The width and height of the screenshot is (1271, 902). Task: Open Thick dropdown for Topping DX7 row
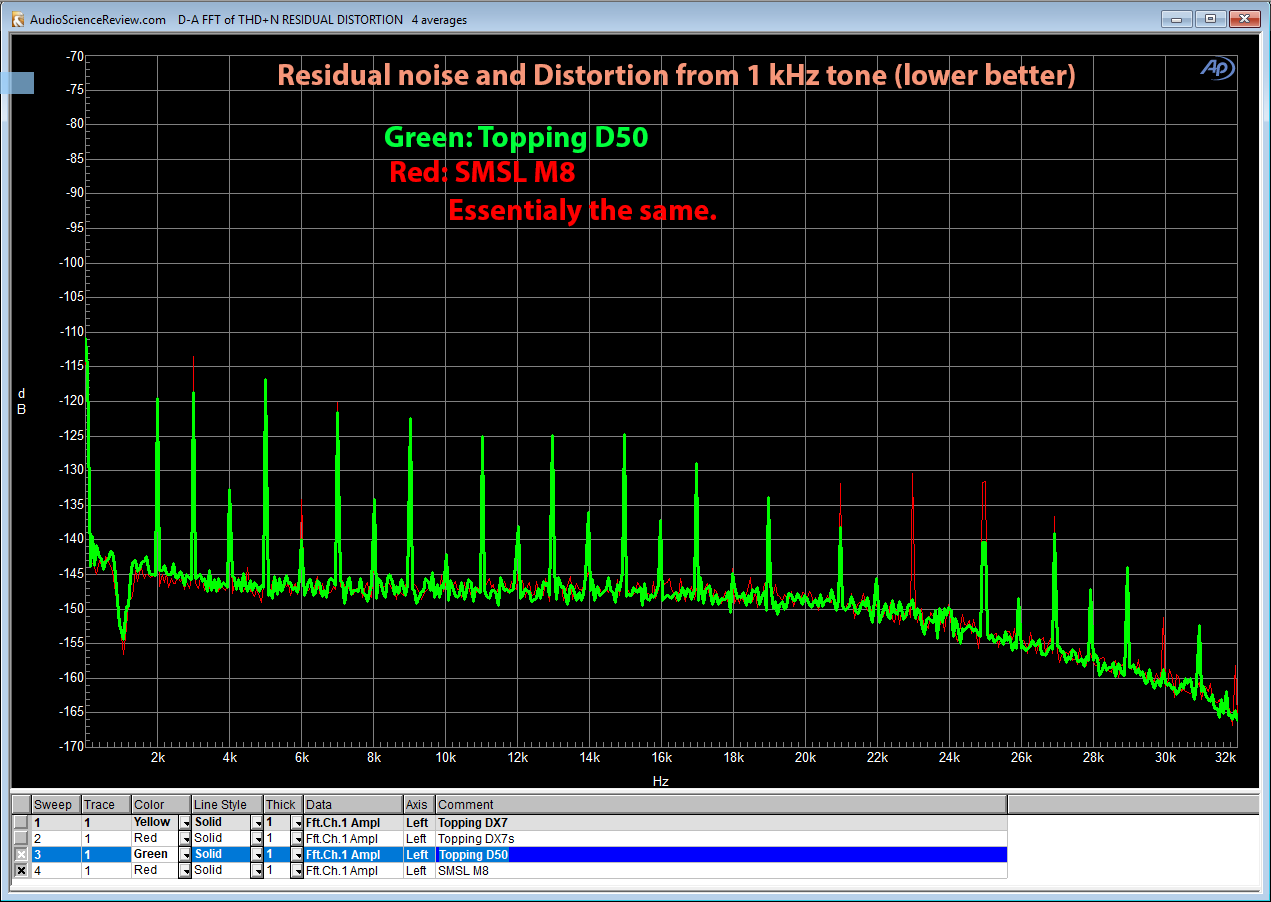pyautogui.click(x=297, y=822)
